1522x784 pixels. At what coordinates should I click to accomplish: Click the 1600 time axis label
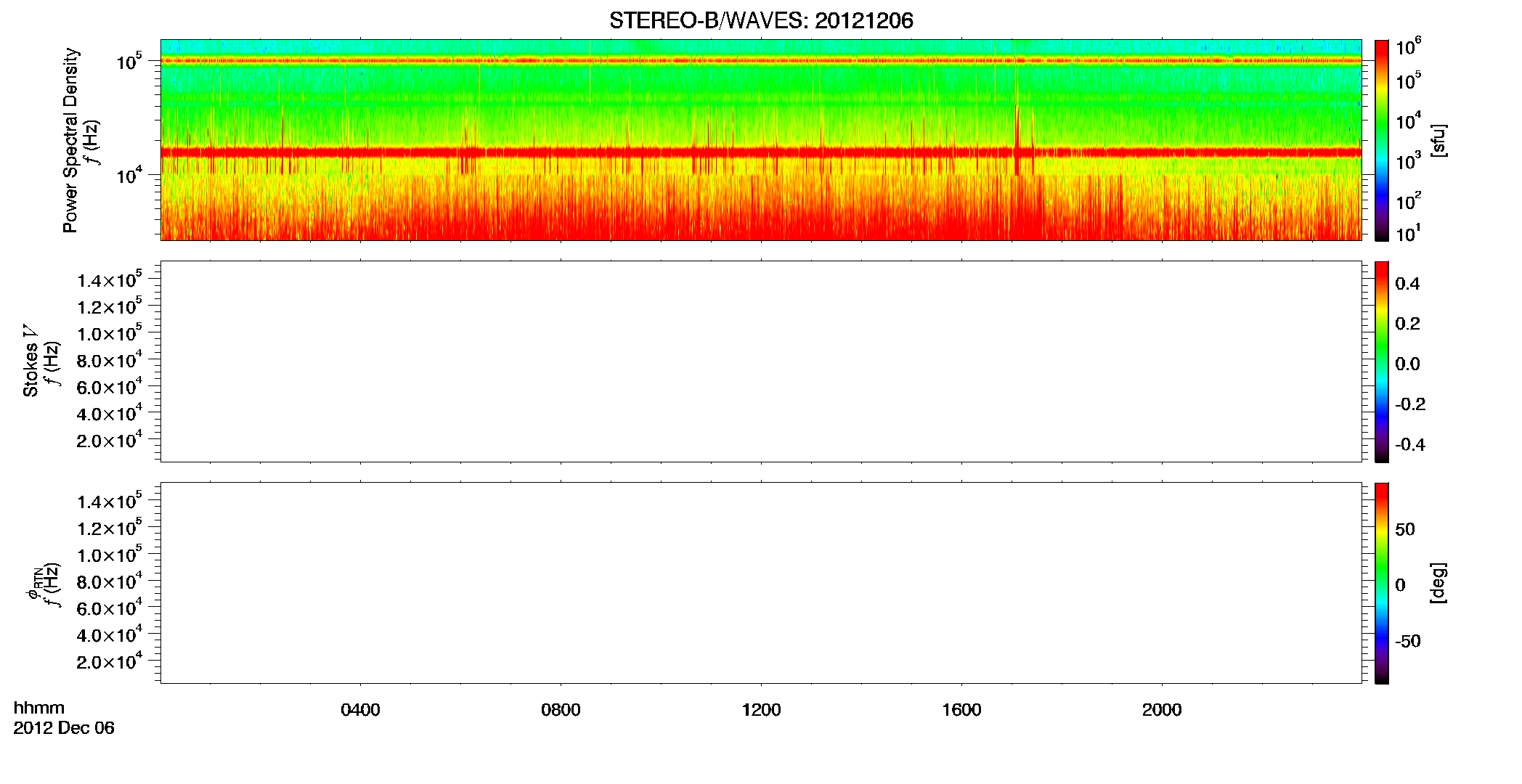[x=961, y=710]
